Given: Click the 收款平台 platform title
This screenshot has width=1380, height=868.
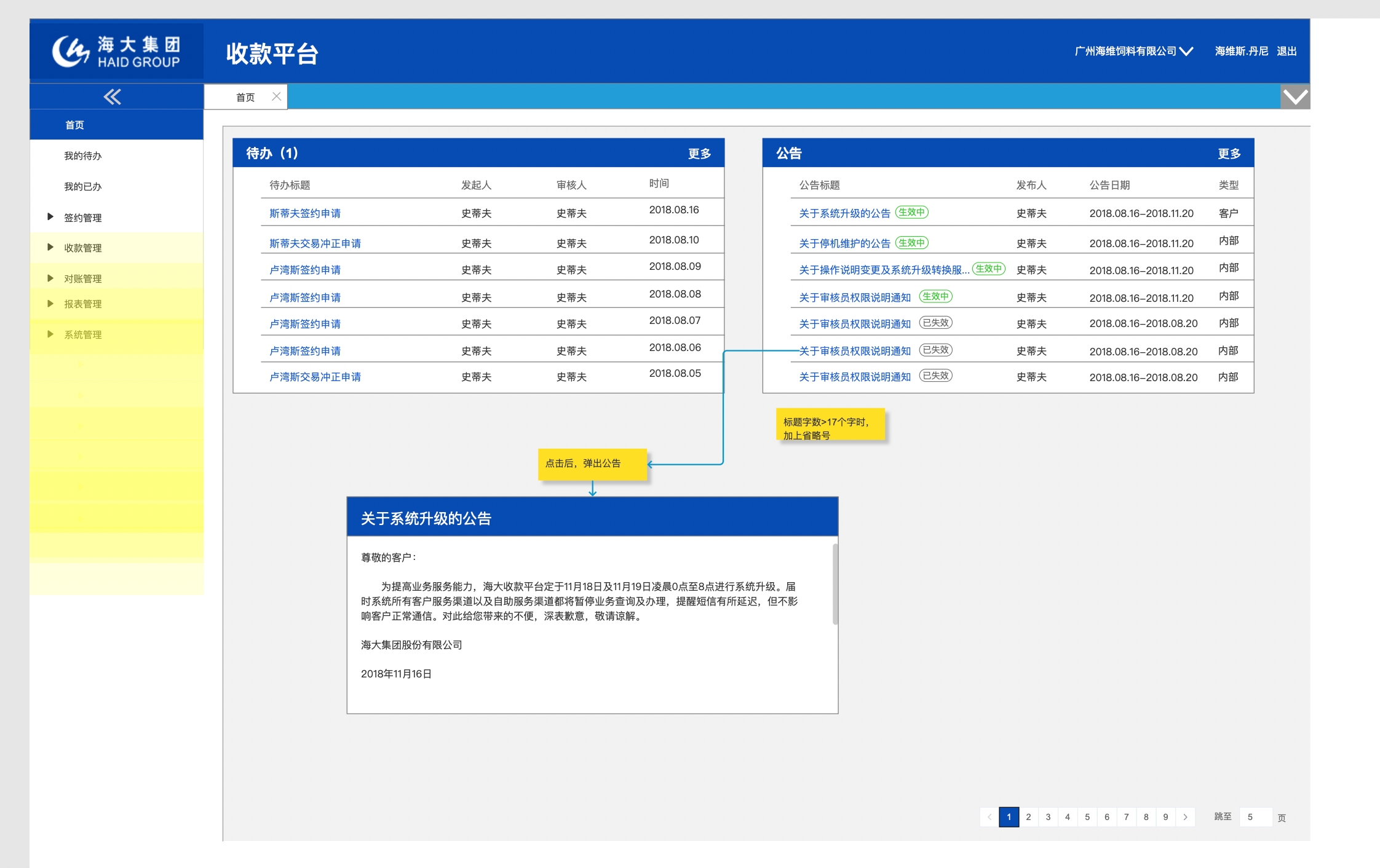Looking at the screenshot, I should pos(272,53).
